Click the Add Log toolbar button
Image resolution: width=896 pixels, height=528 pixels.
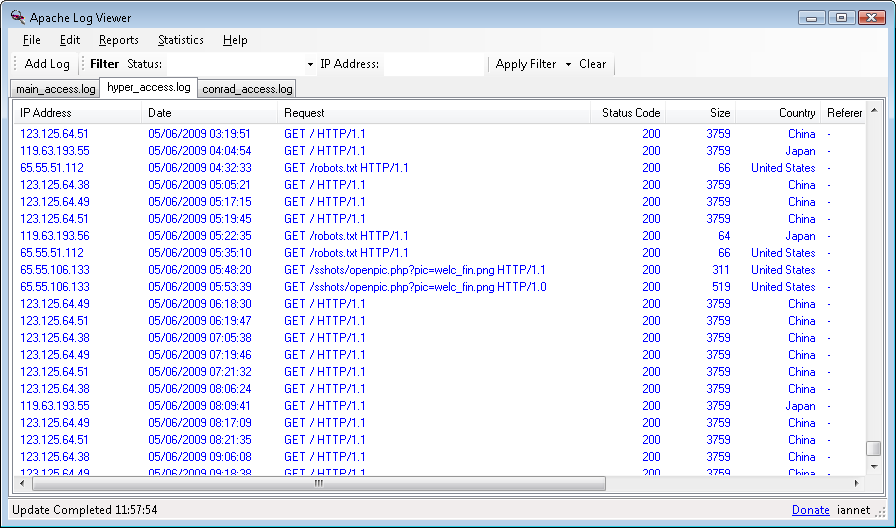point(47,64)
